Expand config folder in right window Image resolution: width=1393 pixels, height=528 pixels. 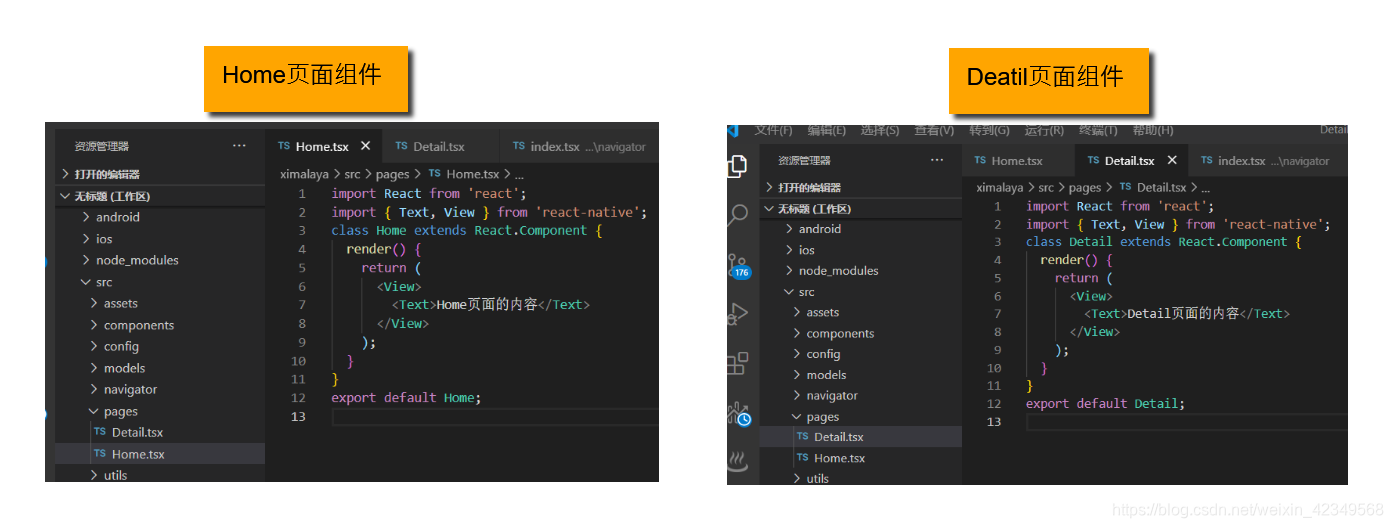[861, 354]
